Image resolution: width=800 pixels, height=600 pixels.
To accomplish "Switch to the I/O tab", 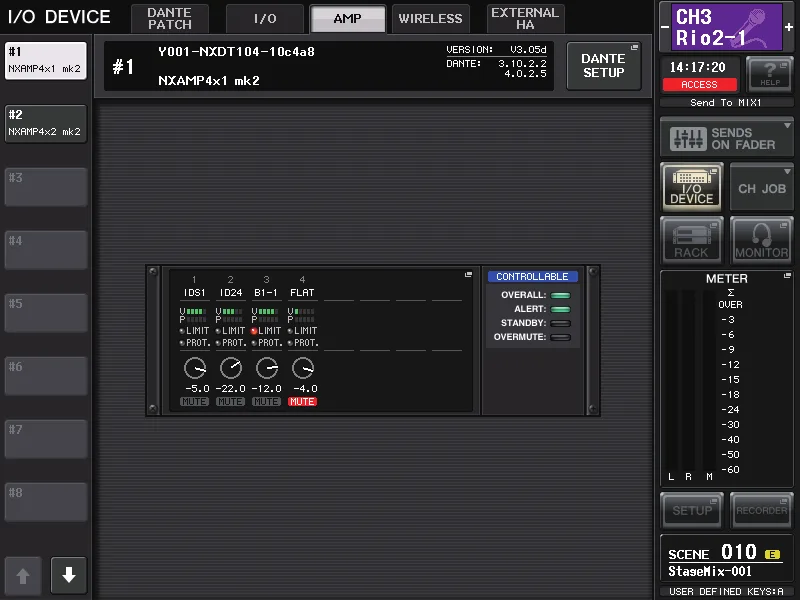I will pos(265,18).
